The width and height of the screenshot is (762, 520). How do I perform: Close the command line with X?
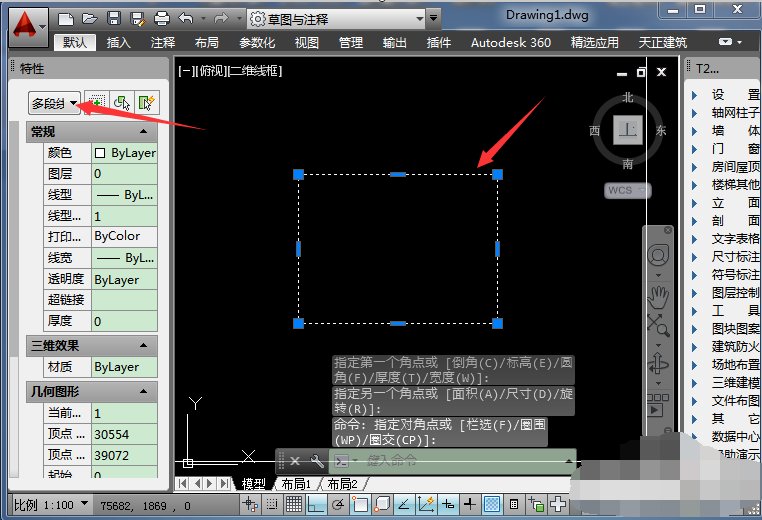[294, 461]
